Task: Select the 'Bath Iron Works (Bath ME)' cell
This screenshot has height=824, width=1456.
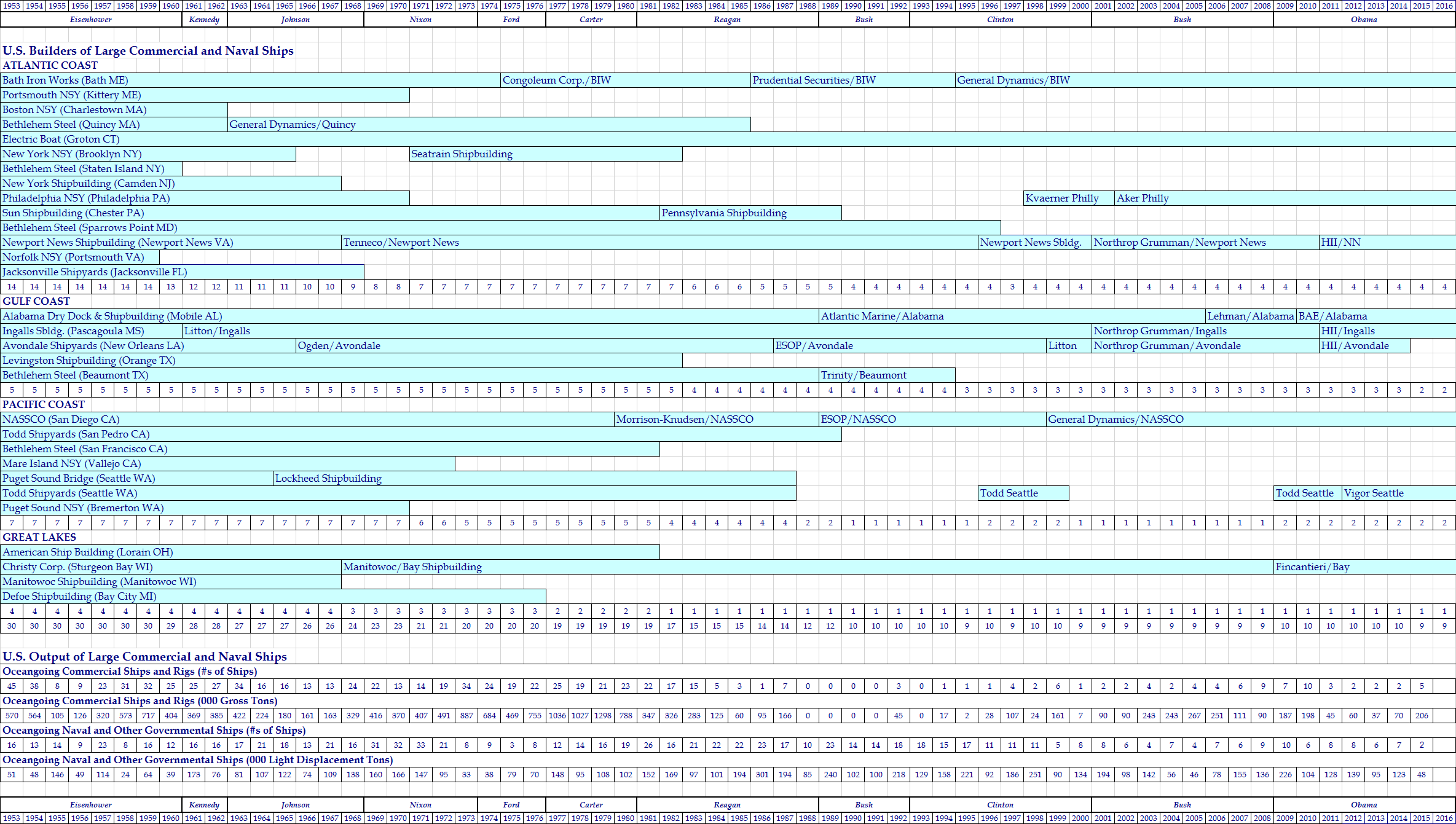Action: tap(250, 80)
